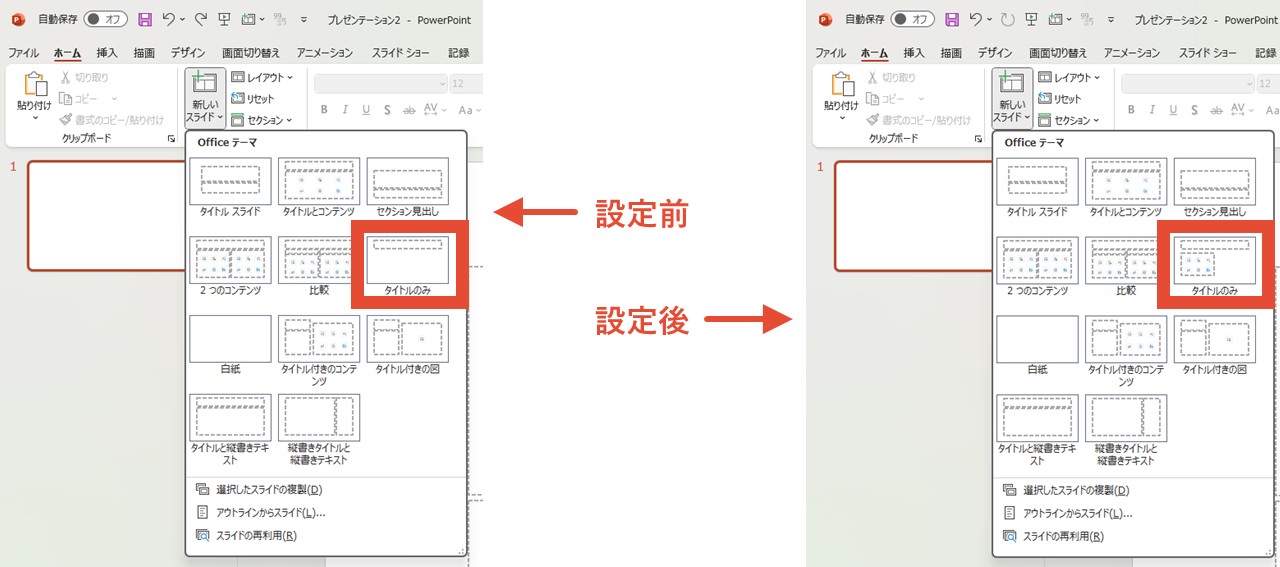Select 白紙 layout in left gallery
1280x567 pixels.
click(230, 345)
